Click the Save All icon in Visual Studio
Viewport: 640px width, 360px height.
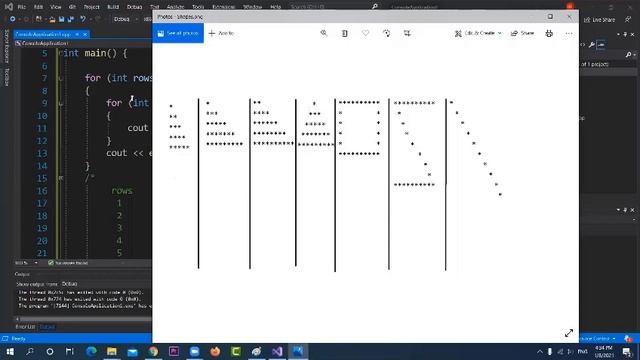(71, 19)
